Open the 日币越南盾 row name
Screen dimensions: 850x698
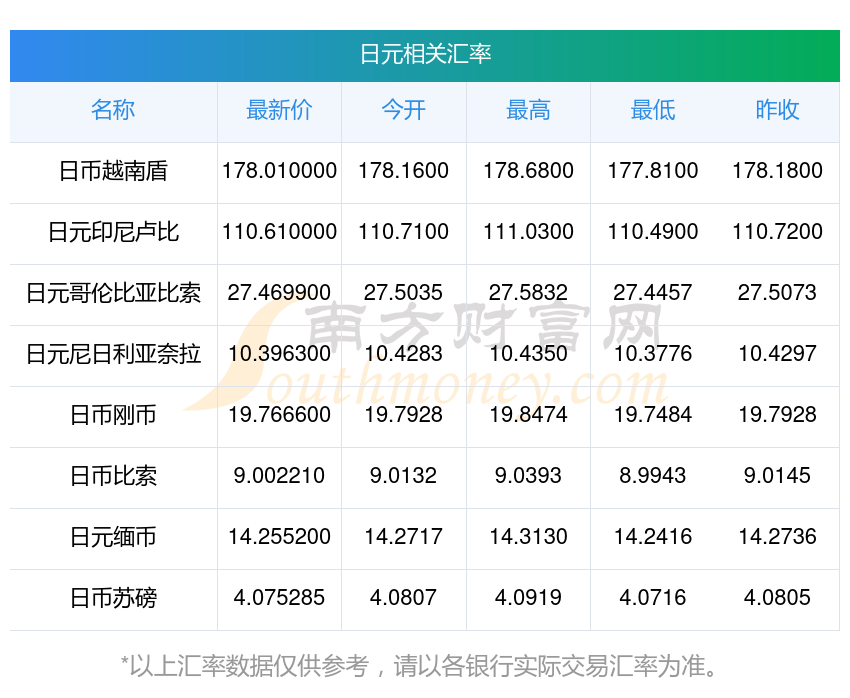[113, 171]
